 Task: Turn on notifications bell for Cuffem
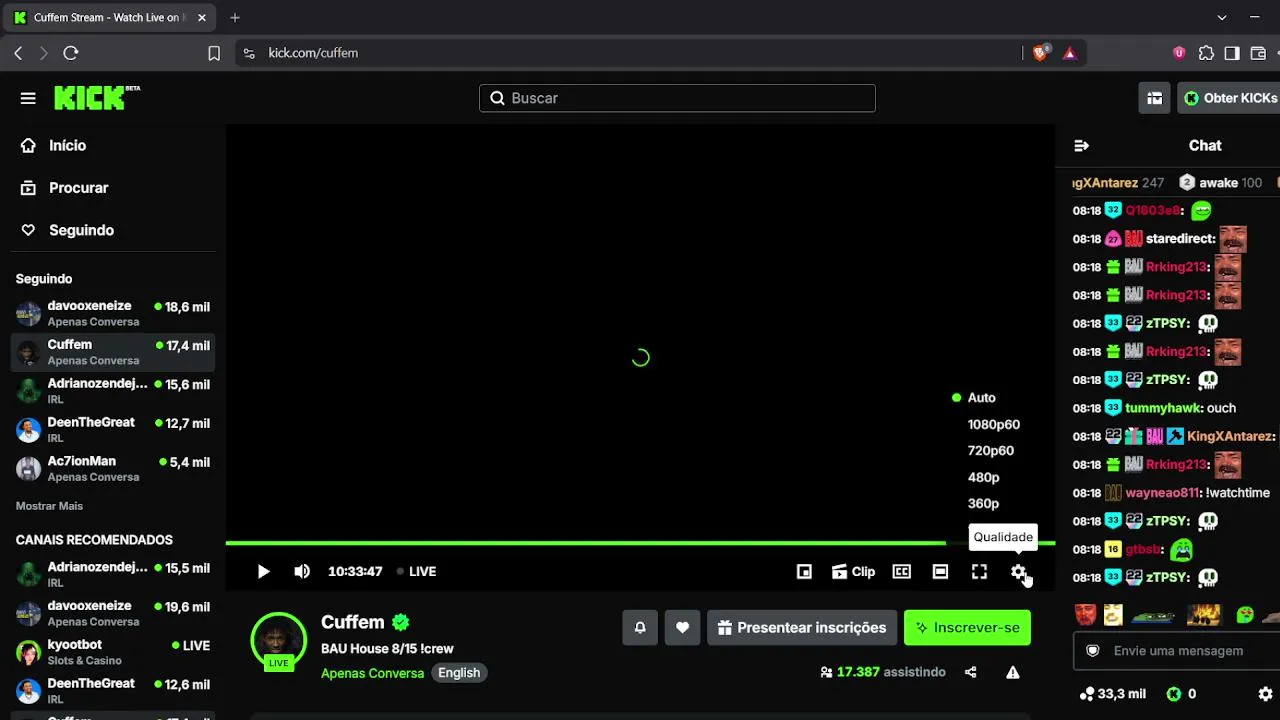coord(640,627)
